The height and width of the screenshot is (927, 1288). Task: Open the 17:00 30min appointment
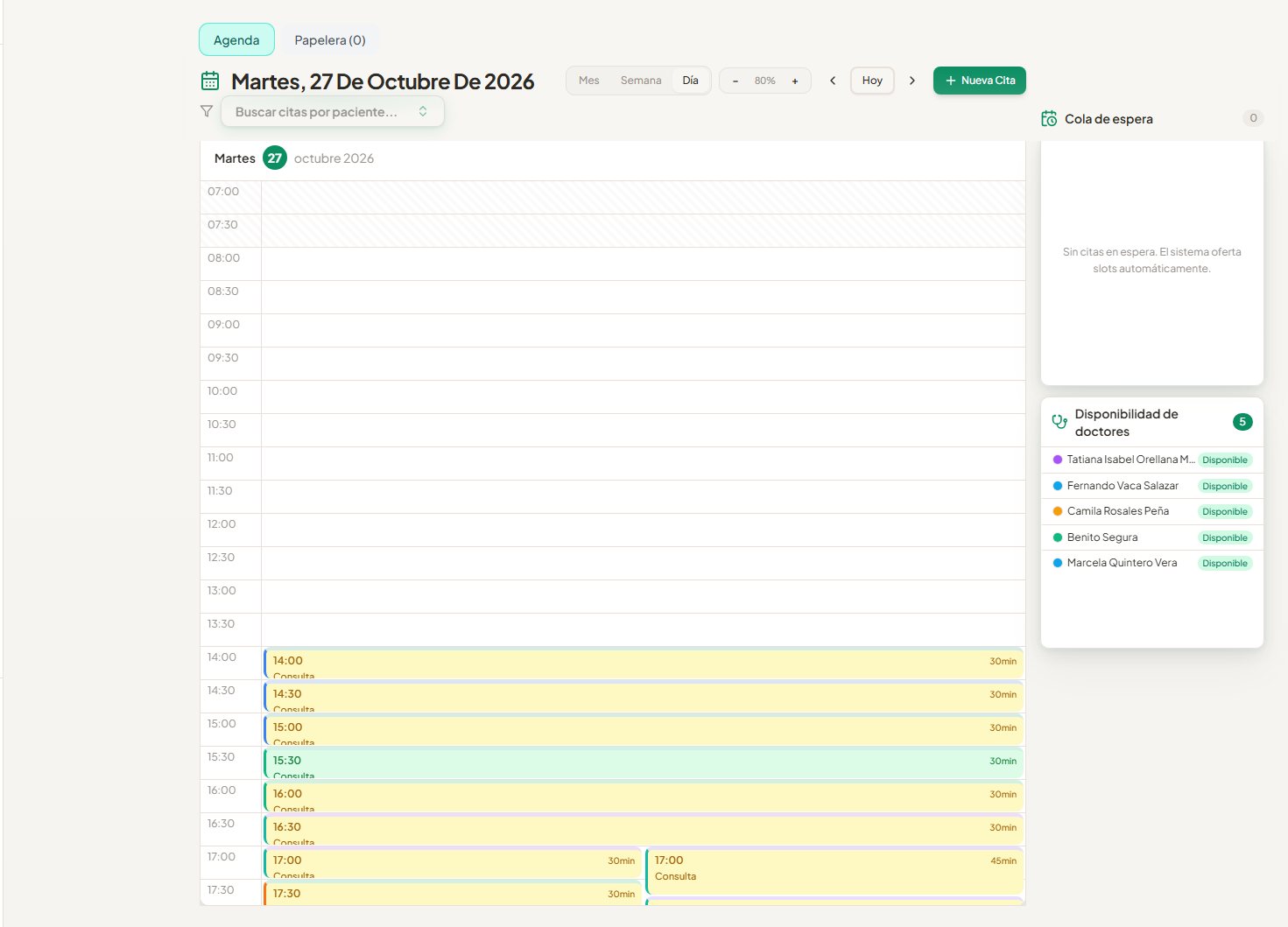pyautogui.click(x=453, y=863)
